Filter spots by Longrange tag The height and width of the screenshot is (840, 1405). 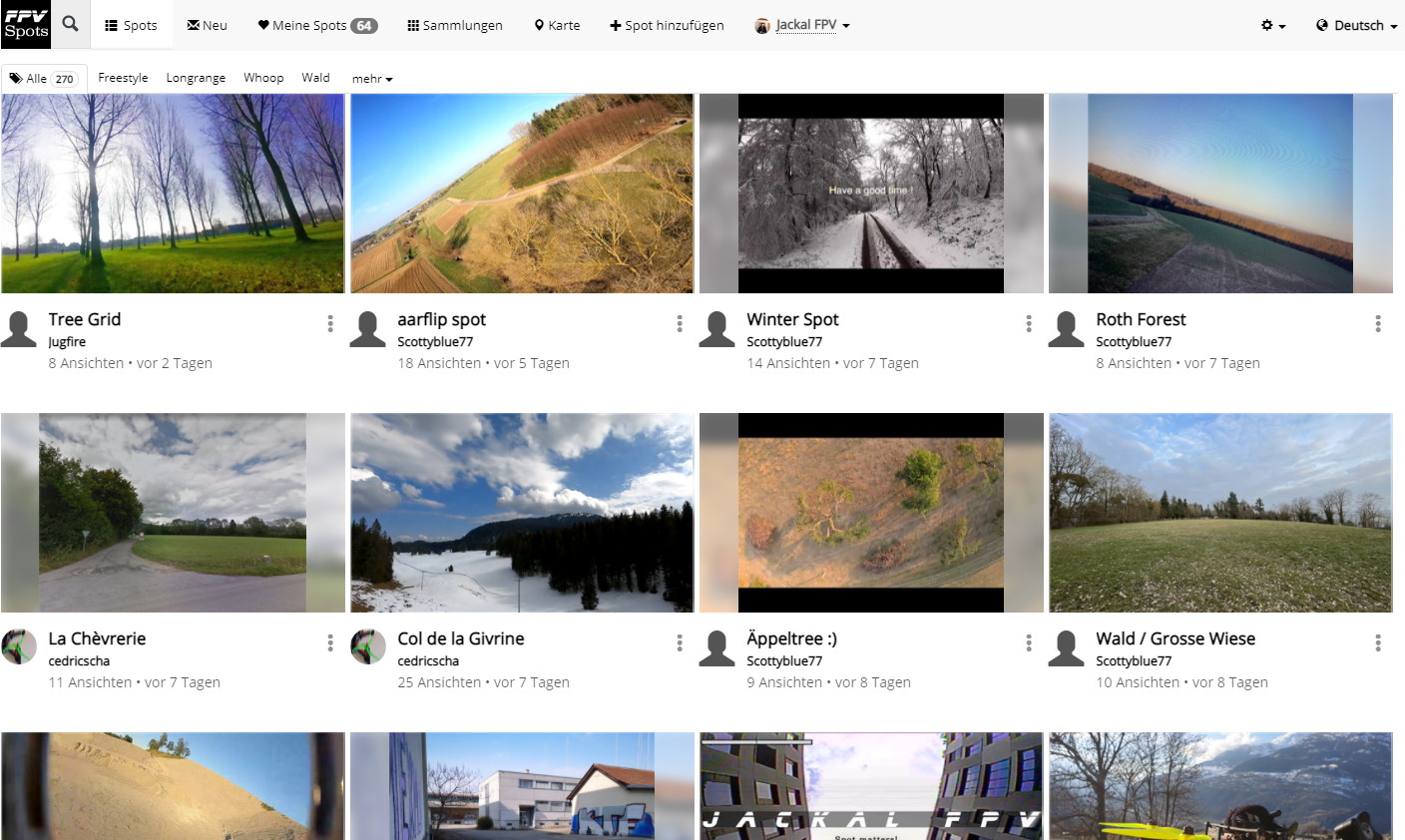[196, 78]
